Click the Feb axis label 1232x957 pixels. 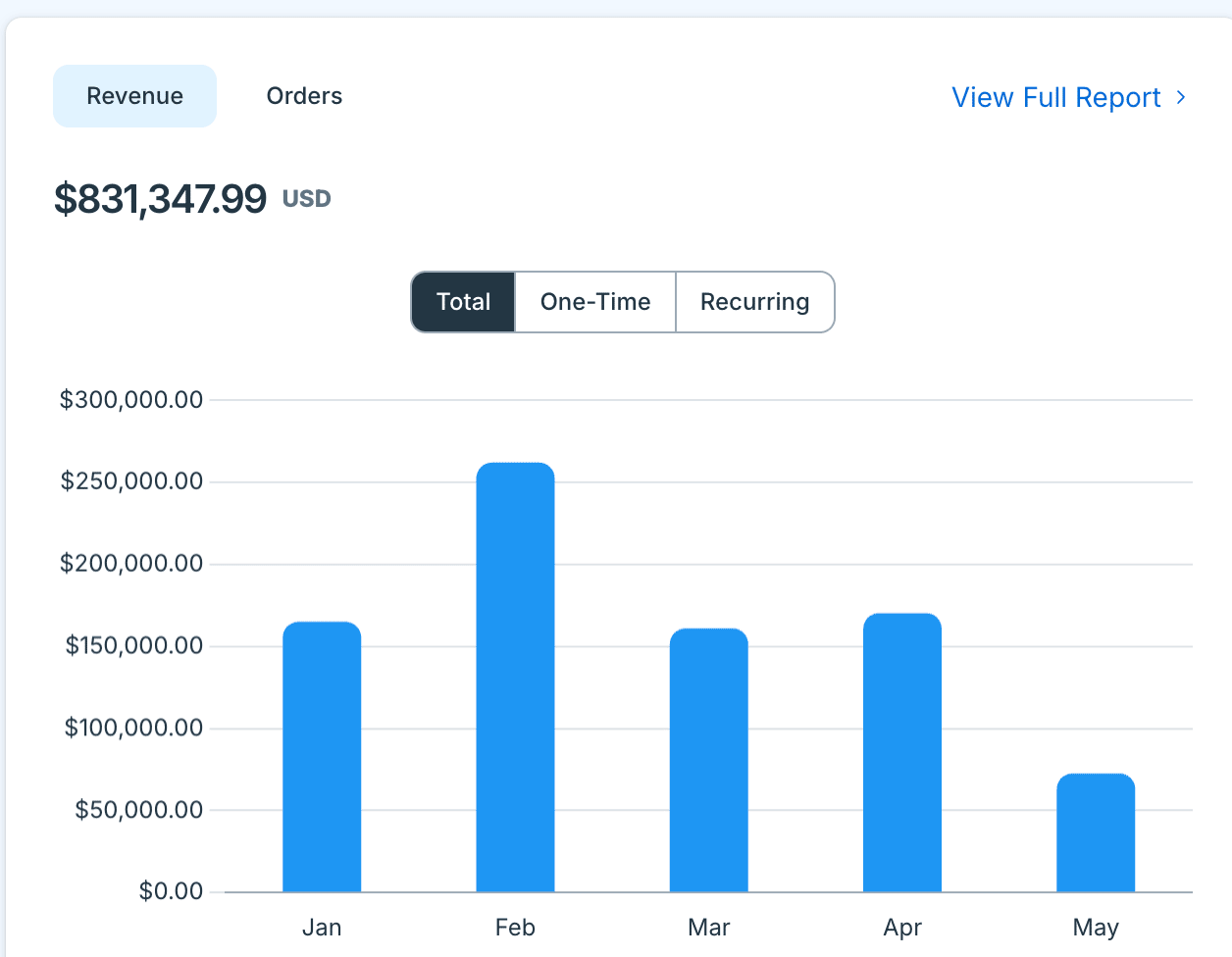pyautogui.click(x=515, y=928)
